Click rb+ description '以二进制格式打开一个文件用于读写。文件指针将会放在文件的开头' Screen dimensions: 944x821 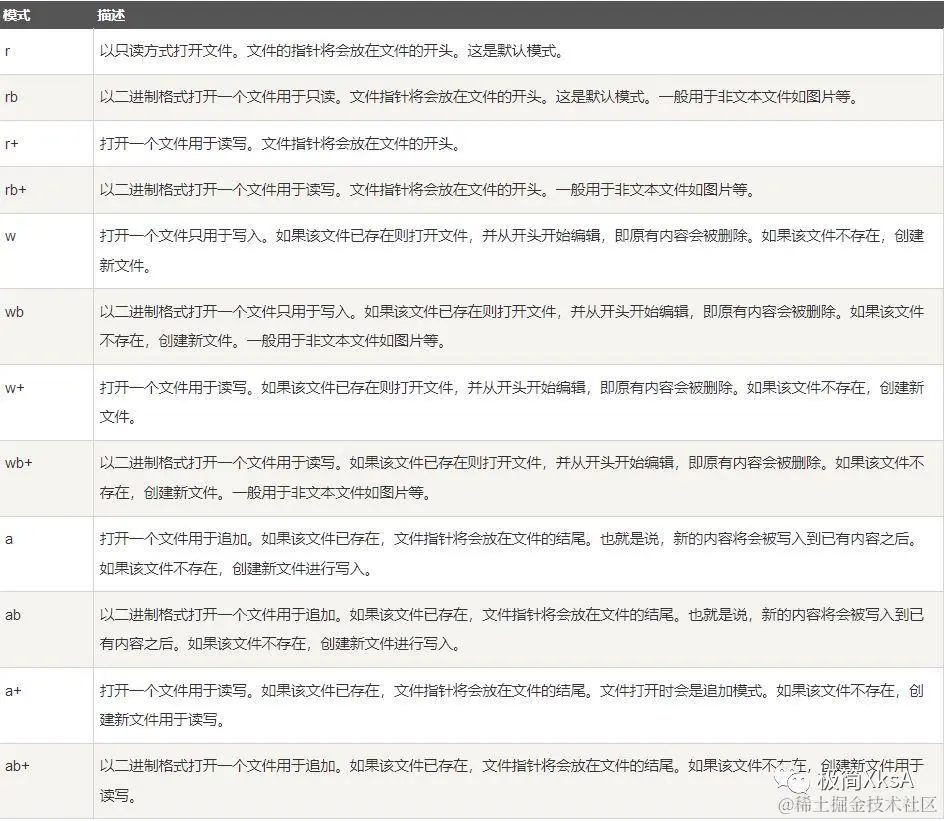427,190
